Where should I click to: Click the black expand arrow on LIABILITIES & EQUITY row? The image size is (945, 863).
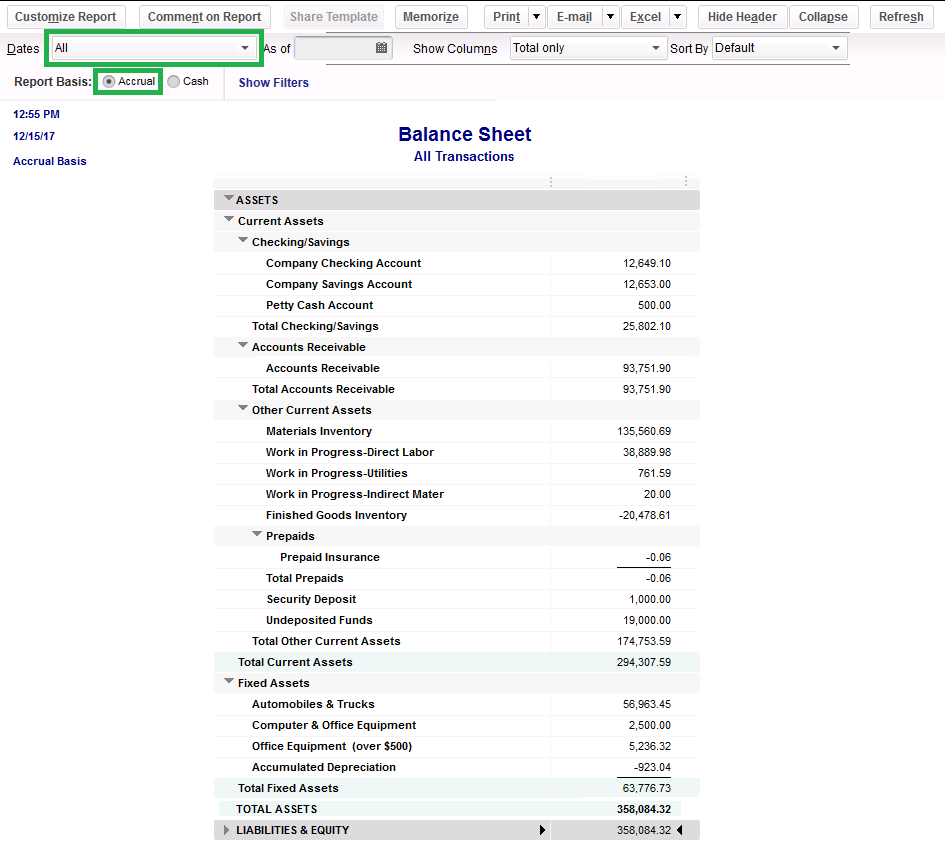pos(542,829)
